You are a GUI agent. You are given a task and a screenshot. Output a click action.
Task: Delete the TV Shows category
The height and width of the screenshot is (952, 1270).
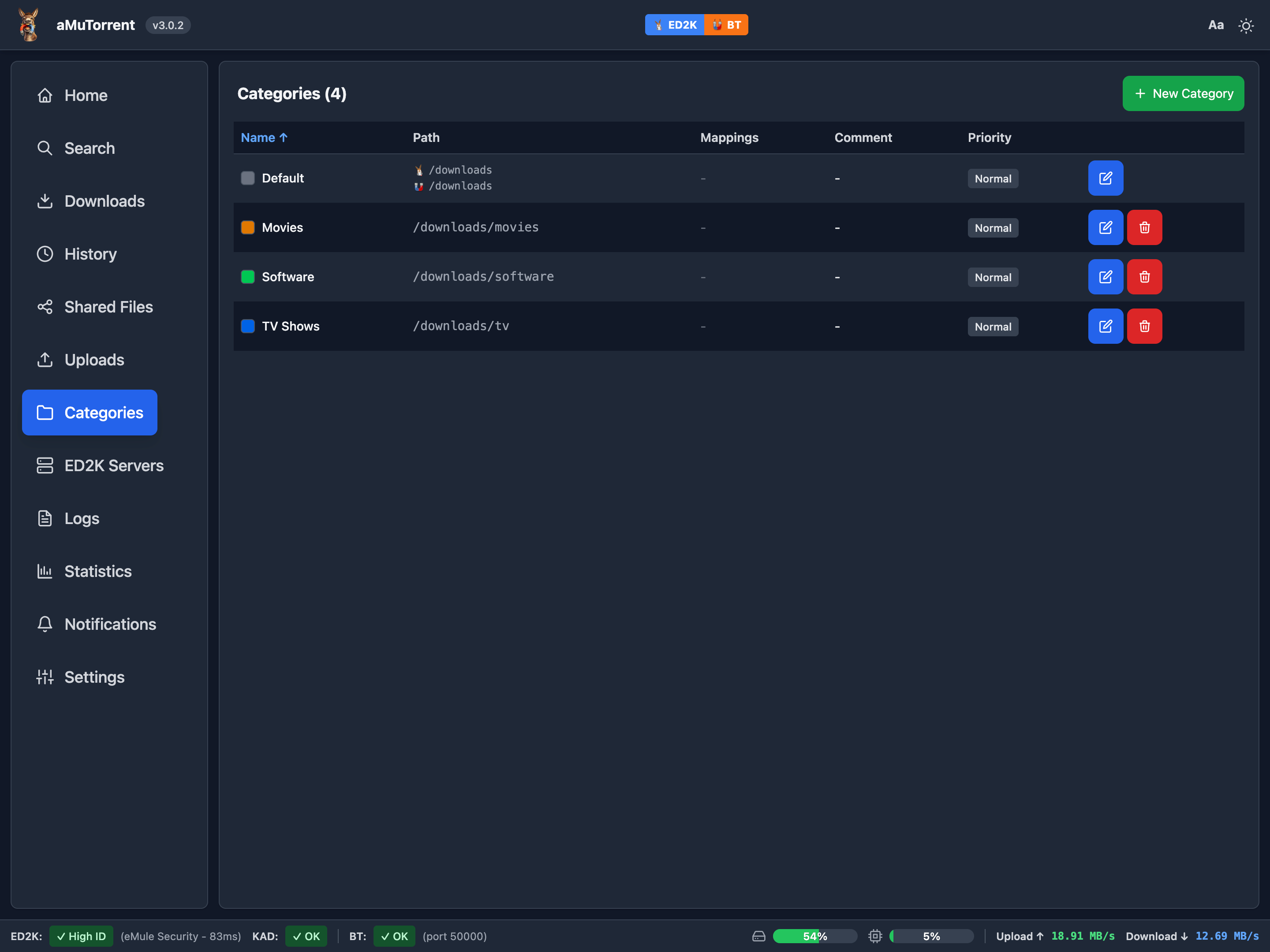click(1144, 326)
